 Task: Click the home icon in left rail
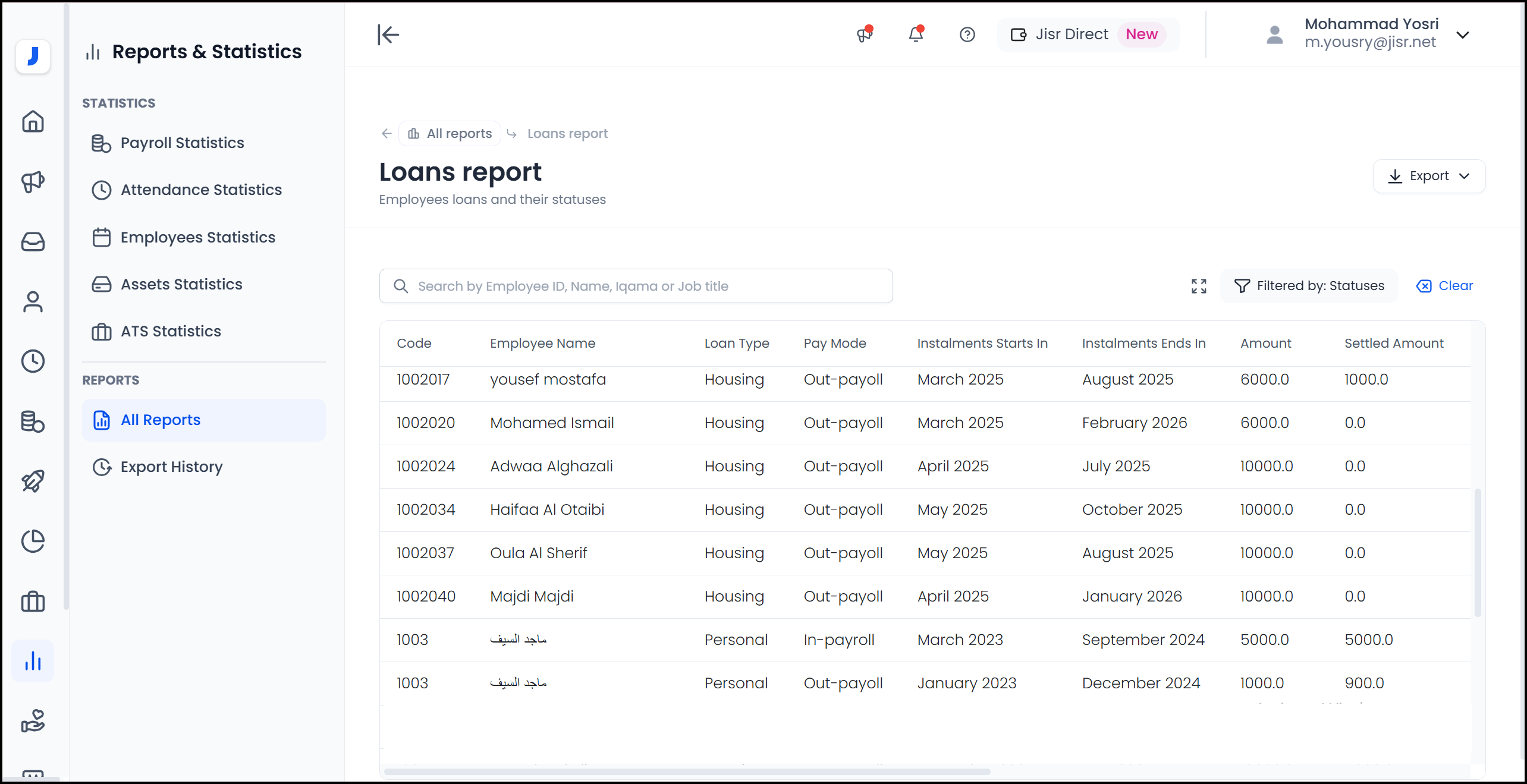33,122
